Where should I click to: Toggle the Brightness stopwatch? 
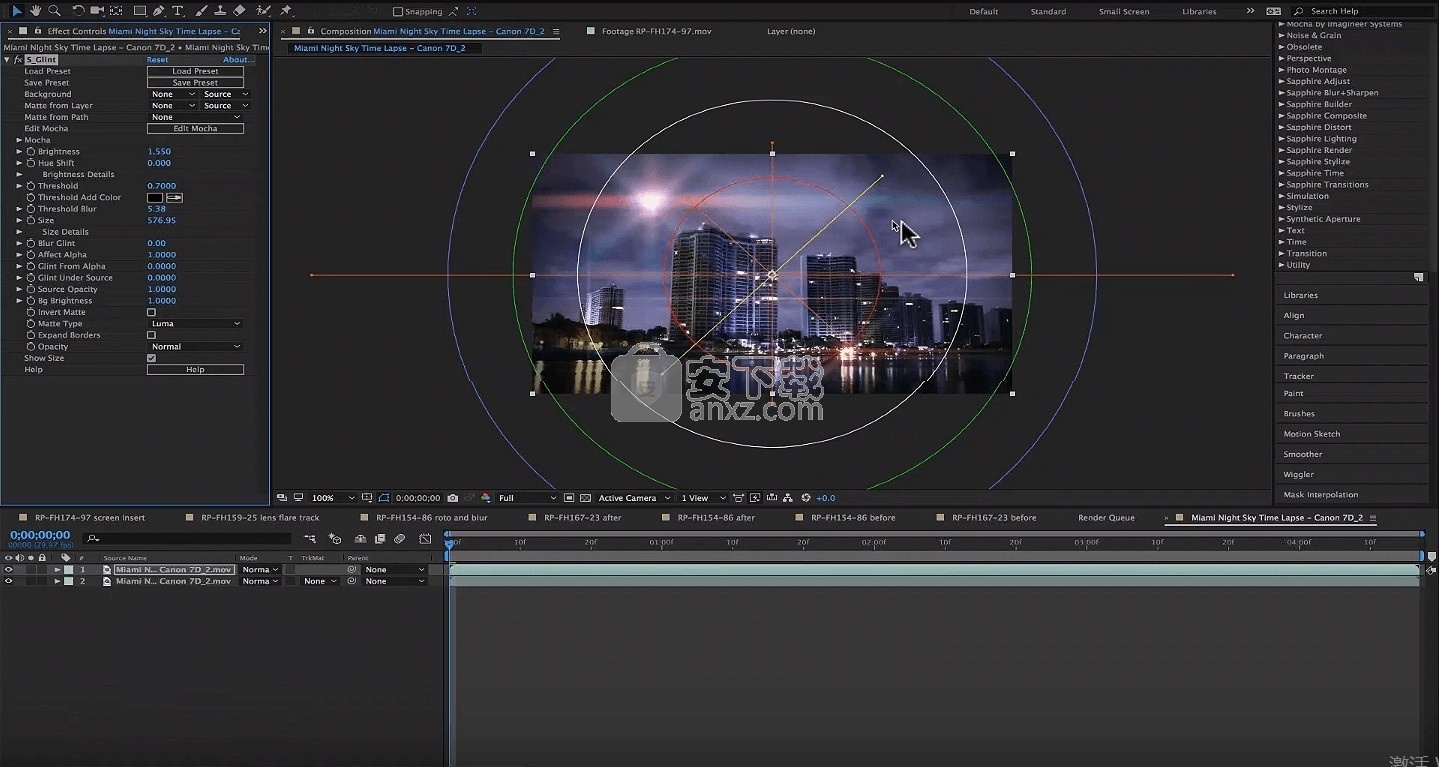(31, 151)
